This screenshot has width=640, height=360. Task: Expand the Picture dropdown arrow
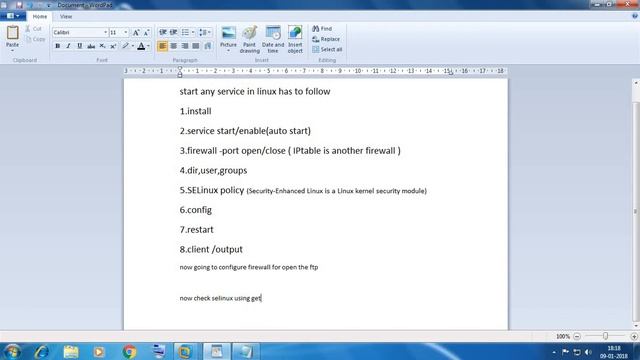coord(228,51)
